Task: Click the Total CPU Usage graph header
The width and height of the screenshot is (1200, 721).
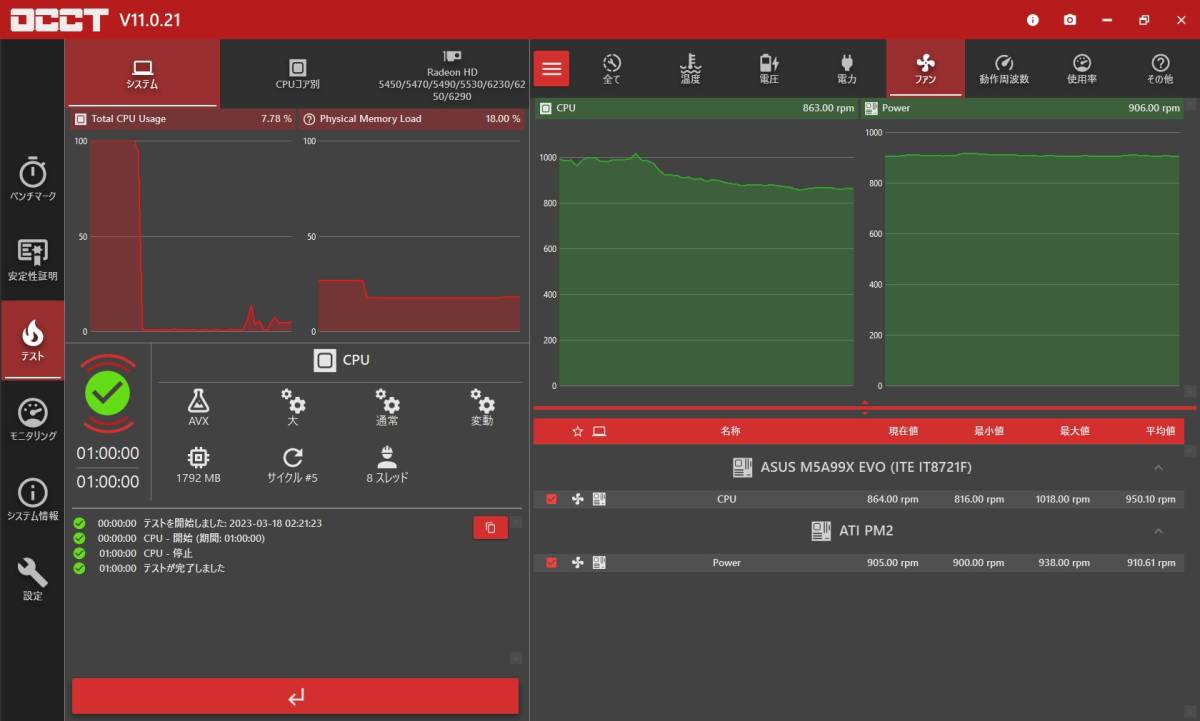Action: pyautogui.click(x=183, y=118)
